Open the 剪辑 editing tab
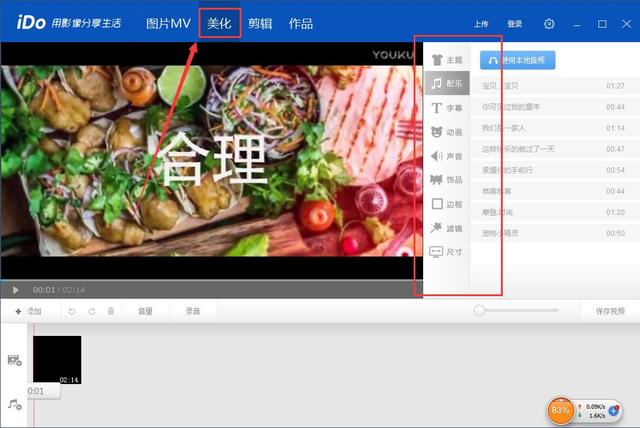Image resolution: width=640 pixels, height=428 pixels. coord(259,23)
